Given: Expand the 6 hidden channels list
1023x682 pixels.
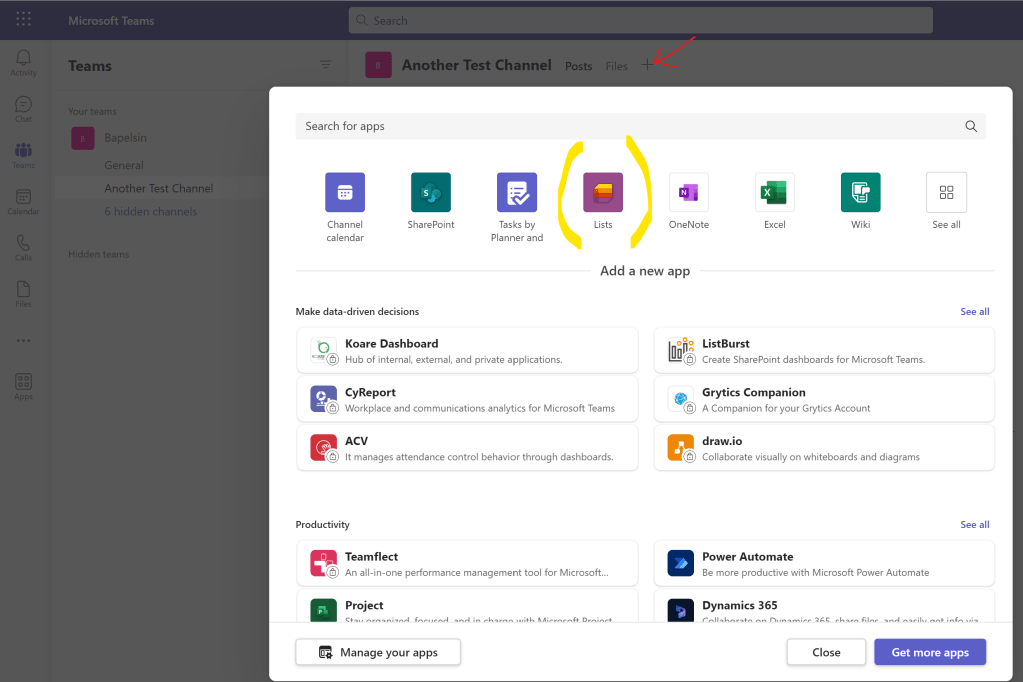Looking at the screenshot, I should (x=150, y=211).
